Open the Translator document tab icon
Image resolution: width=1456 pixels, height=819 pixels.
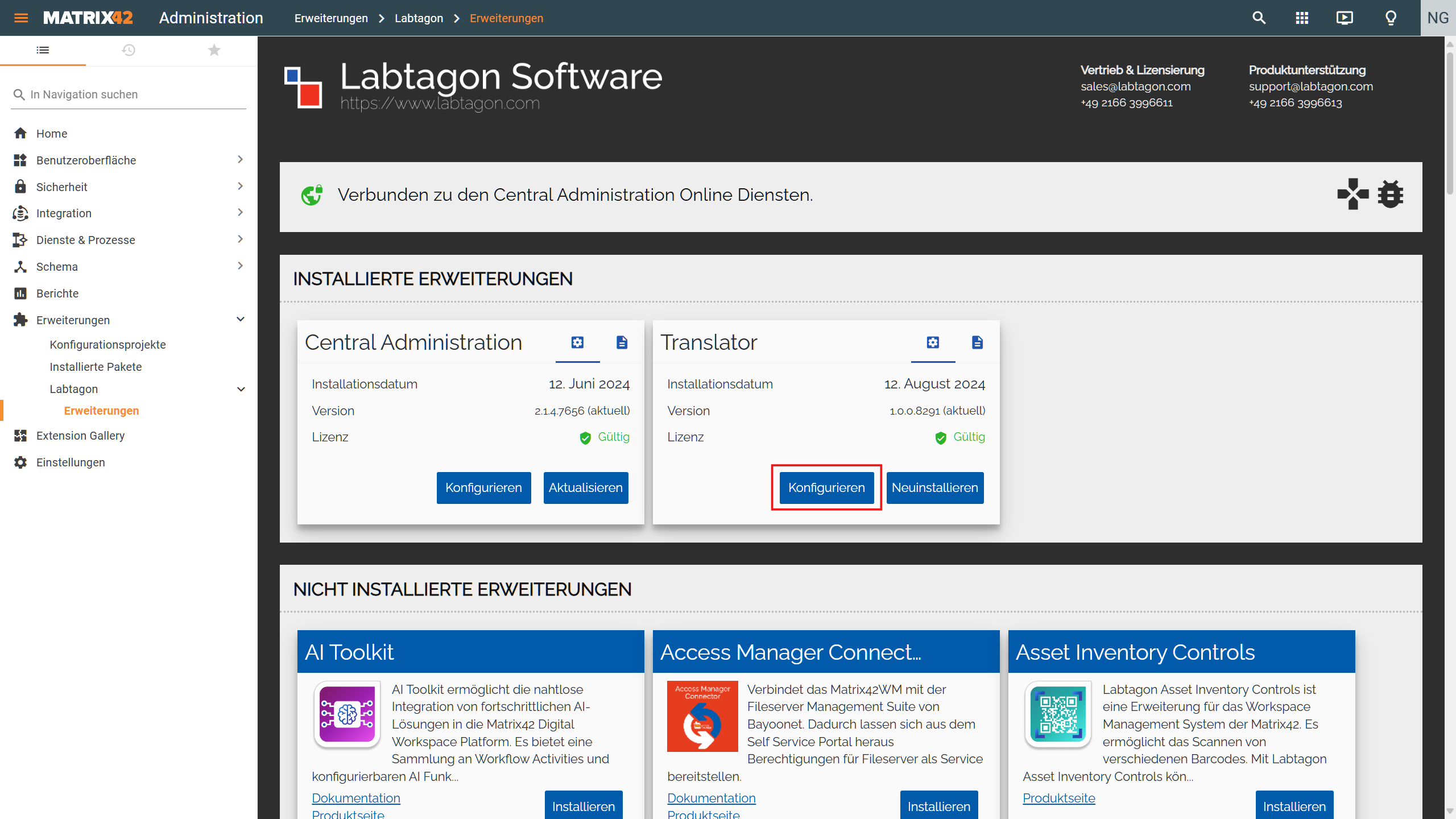[x=977, y=342]
